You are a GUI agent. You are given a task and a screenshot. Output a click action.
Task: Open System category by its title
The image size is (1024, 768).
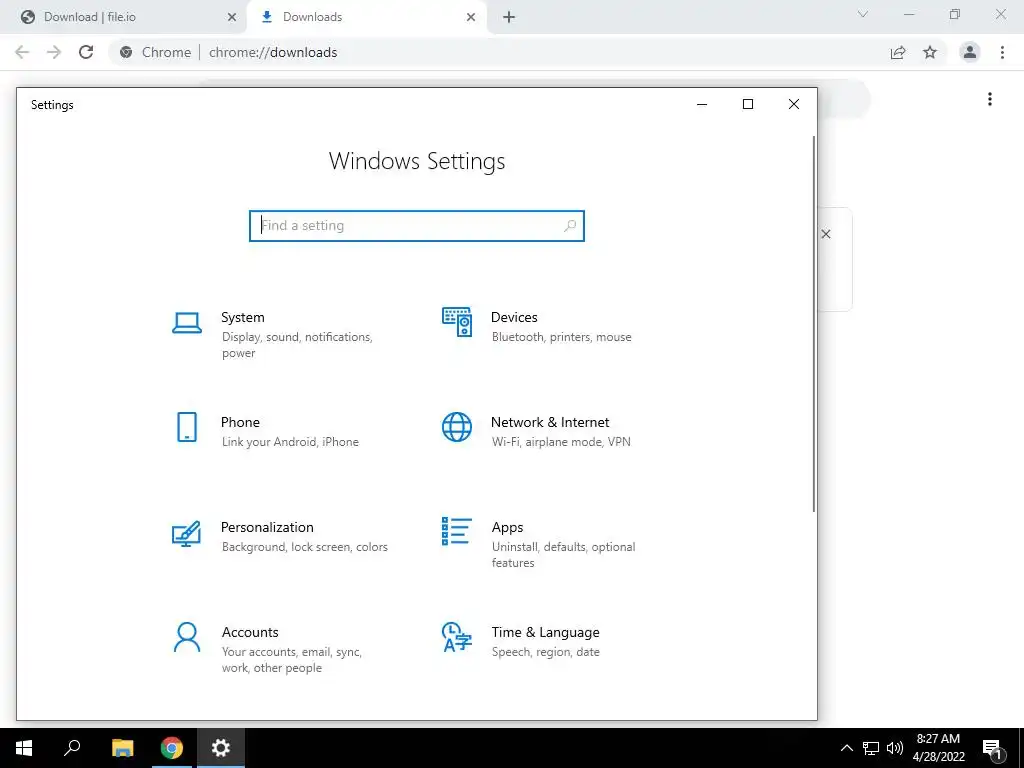(242, 317)
